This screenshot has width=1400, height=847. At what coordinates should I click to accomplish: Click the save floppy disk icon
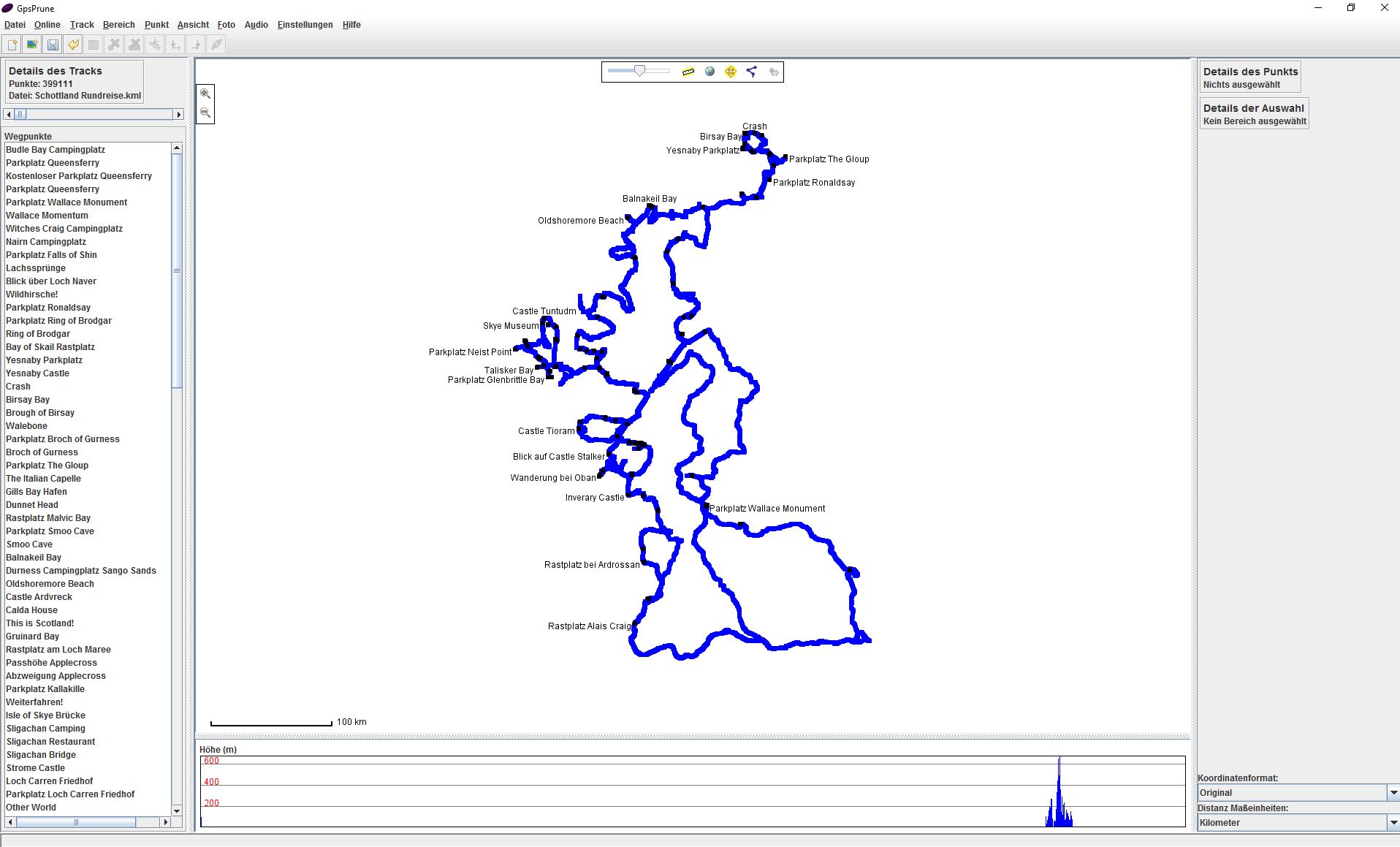(x=53, y=45)
